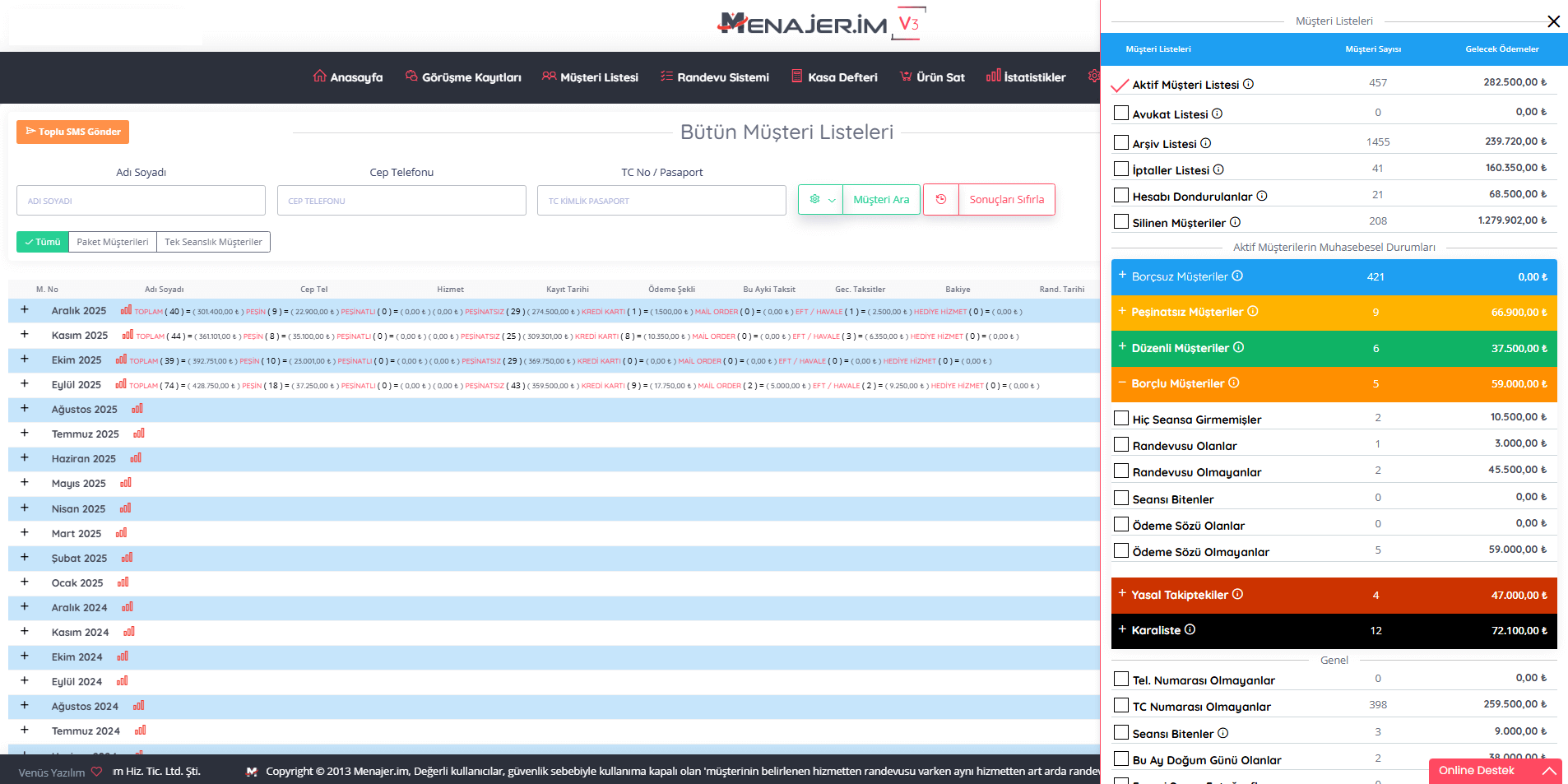Open Randevu Sistemi from the navigation menu
The height and width of the screenshot is (784, 1568).
coord(714,77)
